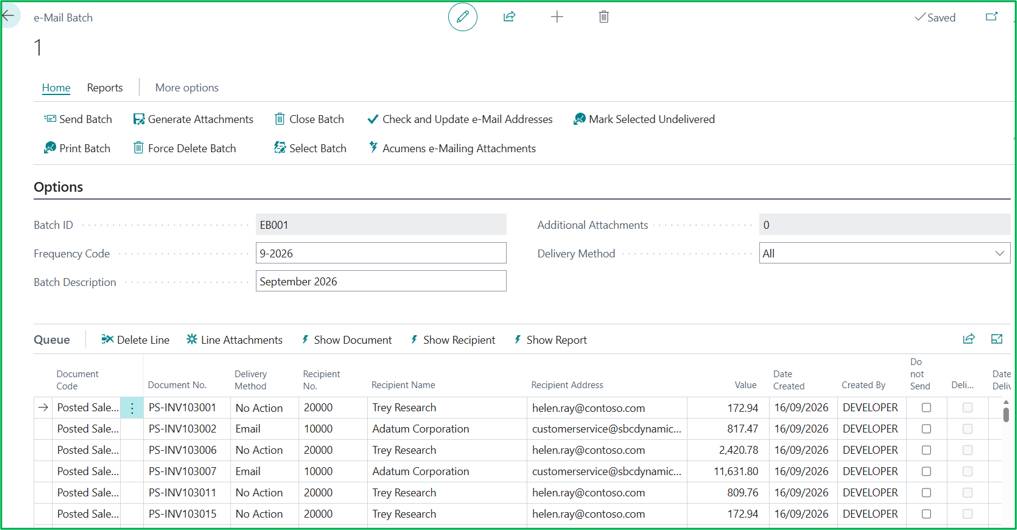The image size is (1017, 530).
Task: Toggle Do not Send for PS-INV103001
Action: [x=926, y=408]
